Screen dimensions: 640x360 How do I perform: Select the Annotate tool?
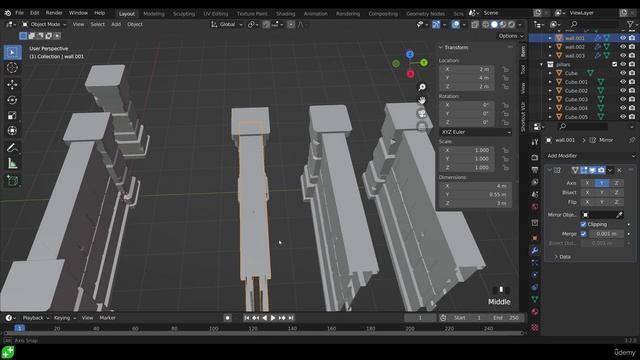pos(12,148)
